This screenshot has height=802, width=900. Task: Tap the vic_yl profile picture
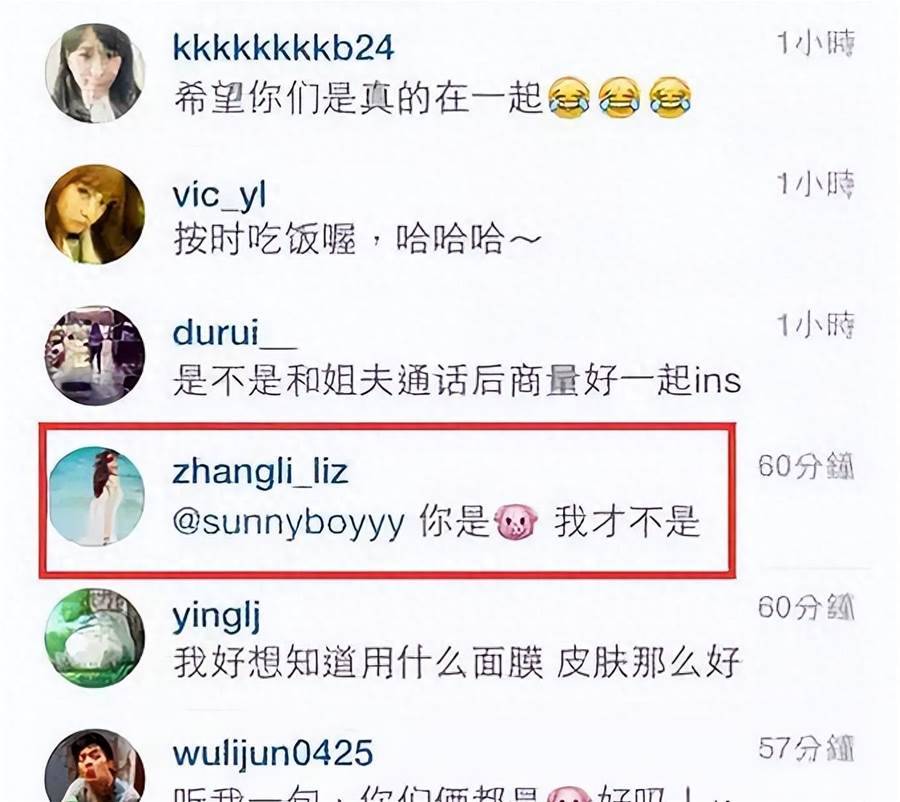click(x=95, y=214)
